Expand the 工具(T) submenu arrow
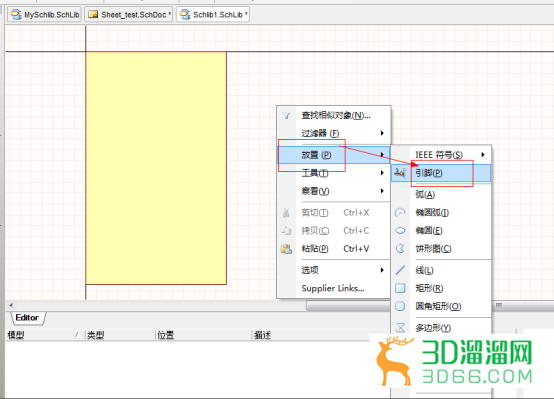The width and height of the screenshot is (554, 399). (x=382, y=173)
